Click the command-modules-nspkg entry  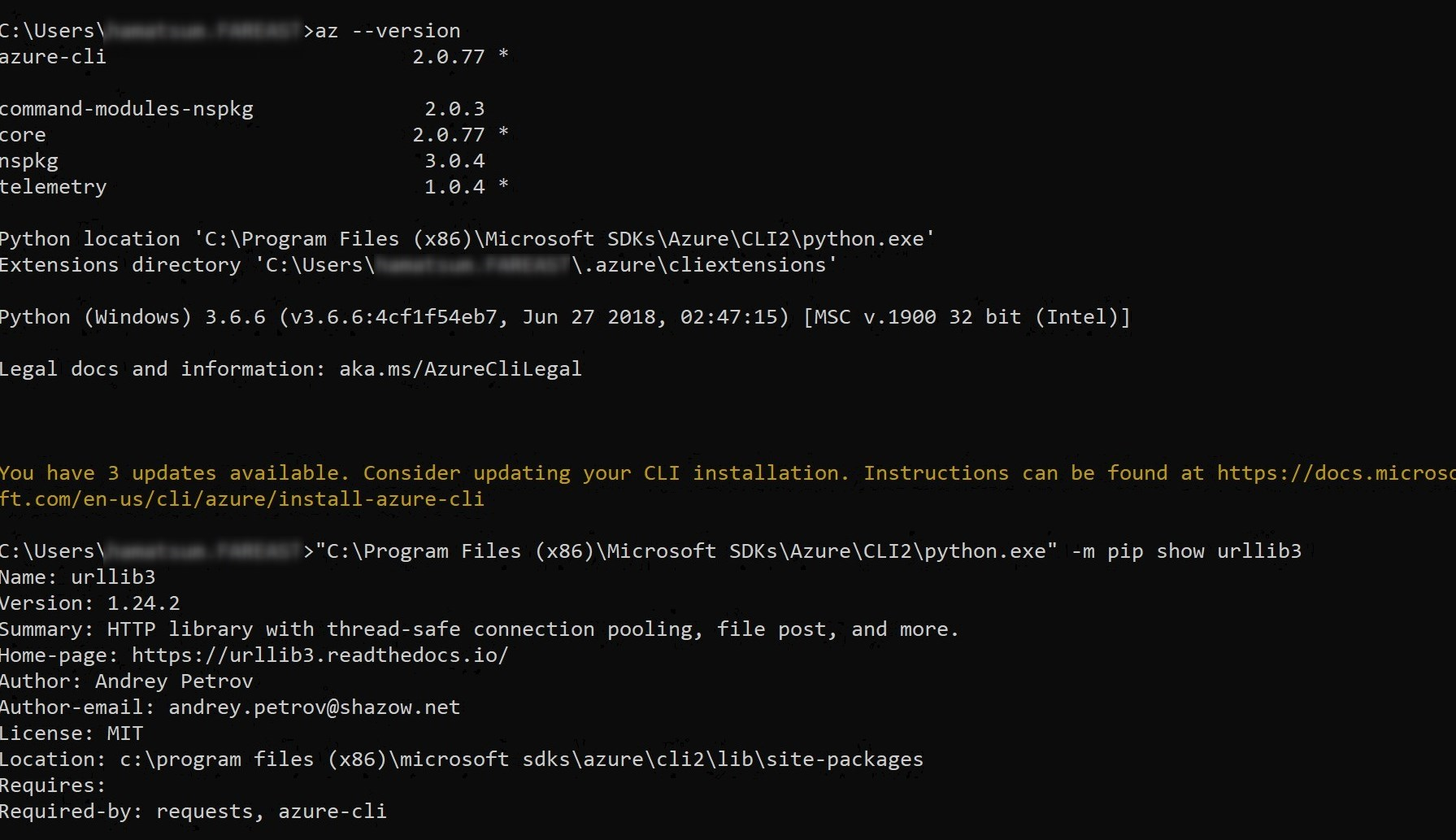127,108
